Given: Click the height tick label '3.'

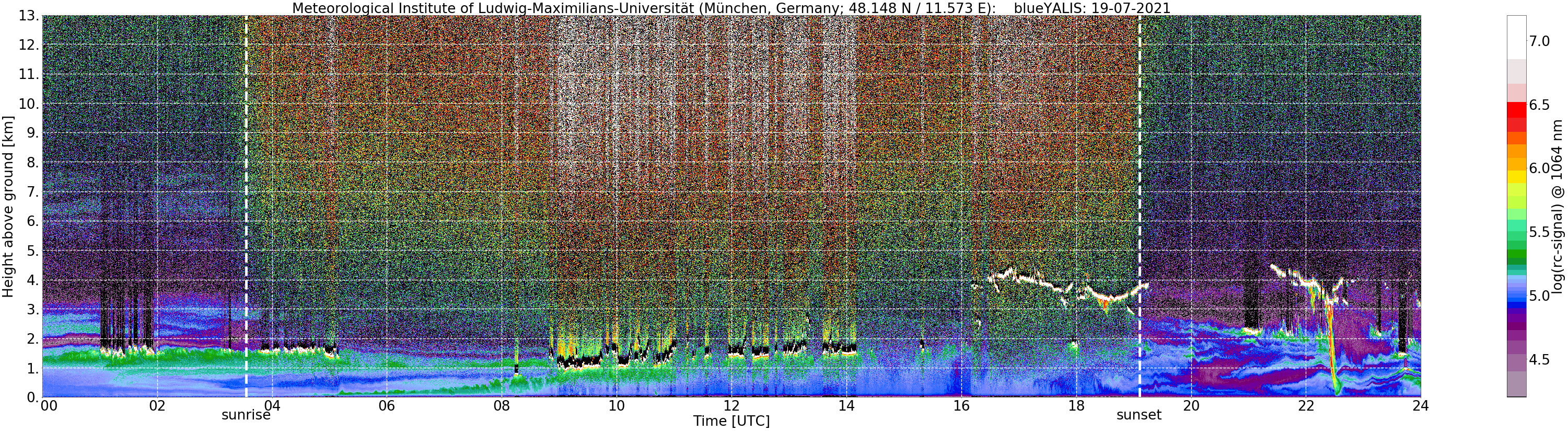Looking at the screenshot, I should point(32,309).
